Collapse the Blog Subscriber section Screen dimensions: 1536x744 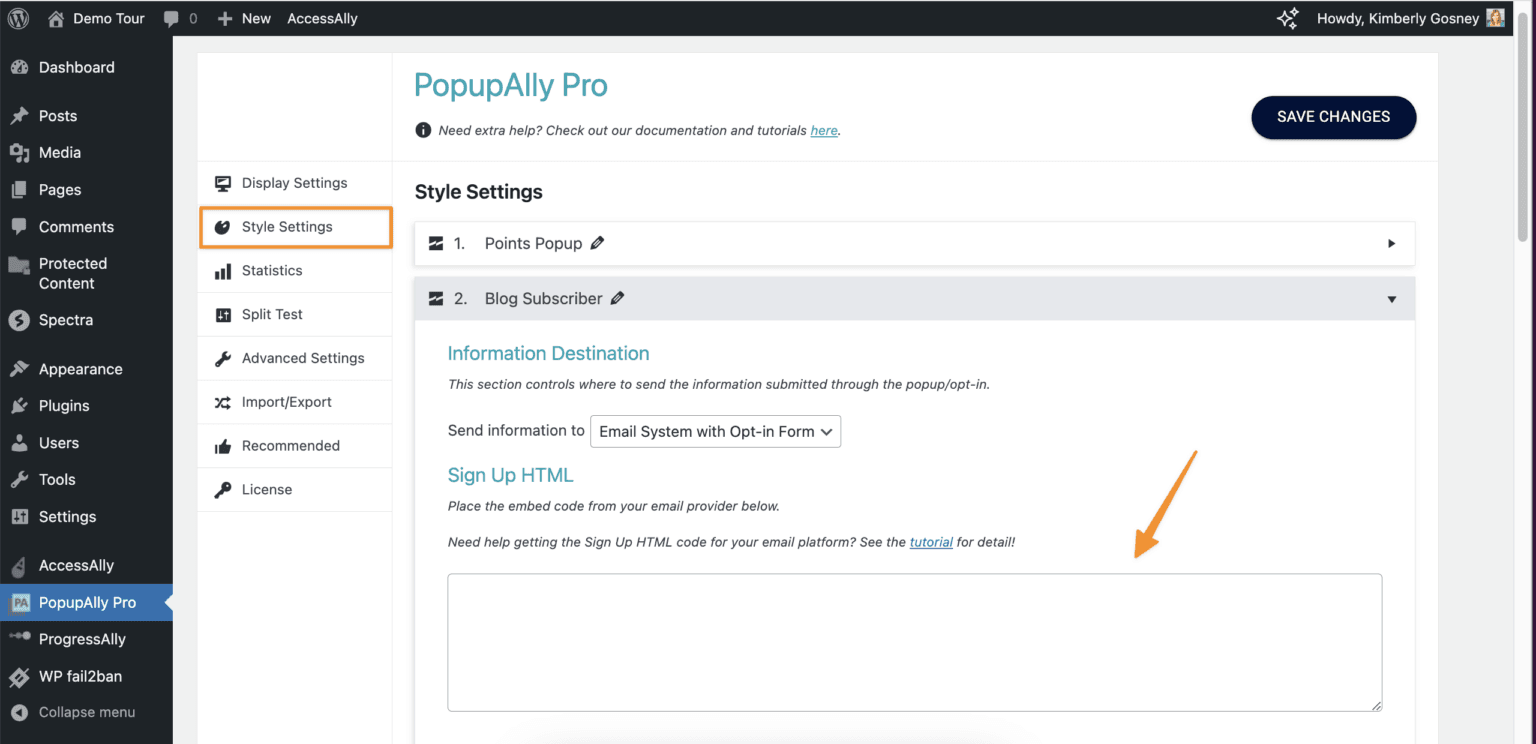point(1391,298)
